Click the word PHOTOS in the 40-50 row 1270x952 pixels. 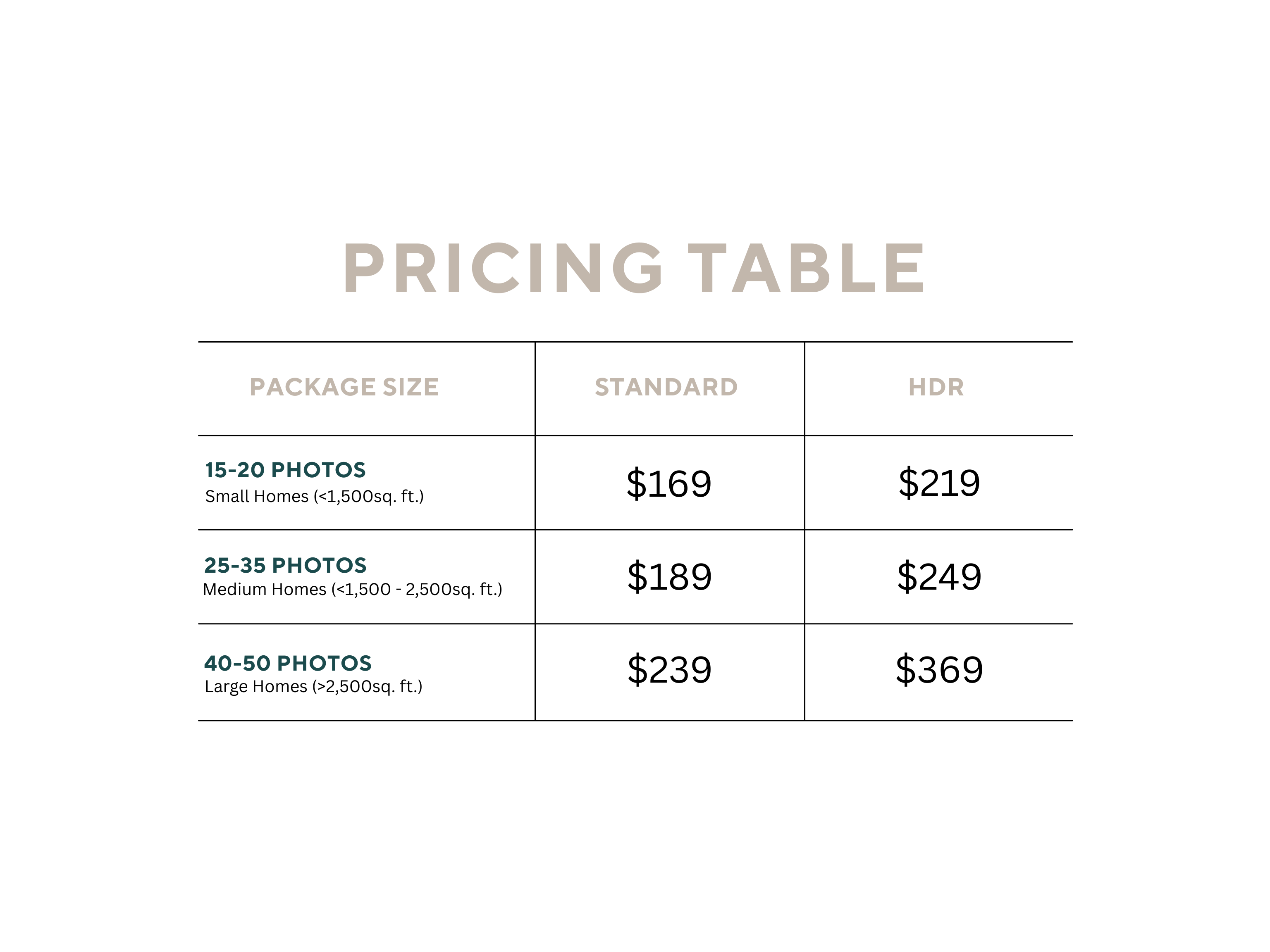click(x=324, y=663)
